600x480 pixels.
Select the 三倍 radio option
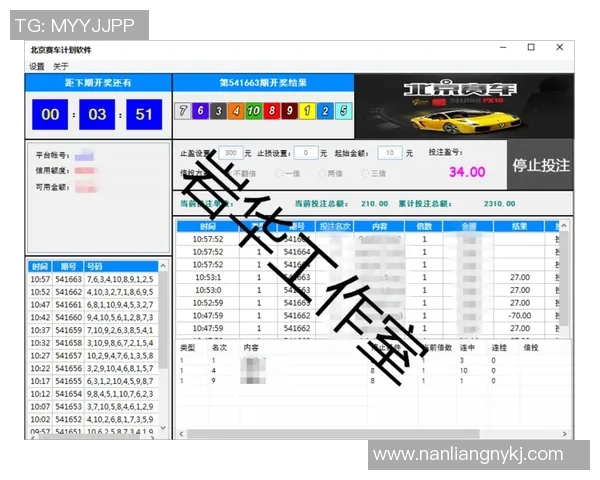click(373, 174)
